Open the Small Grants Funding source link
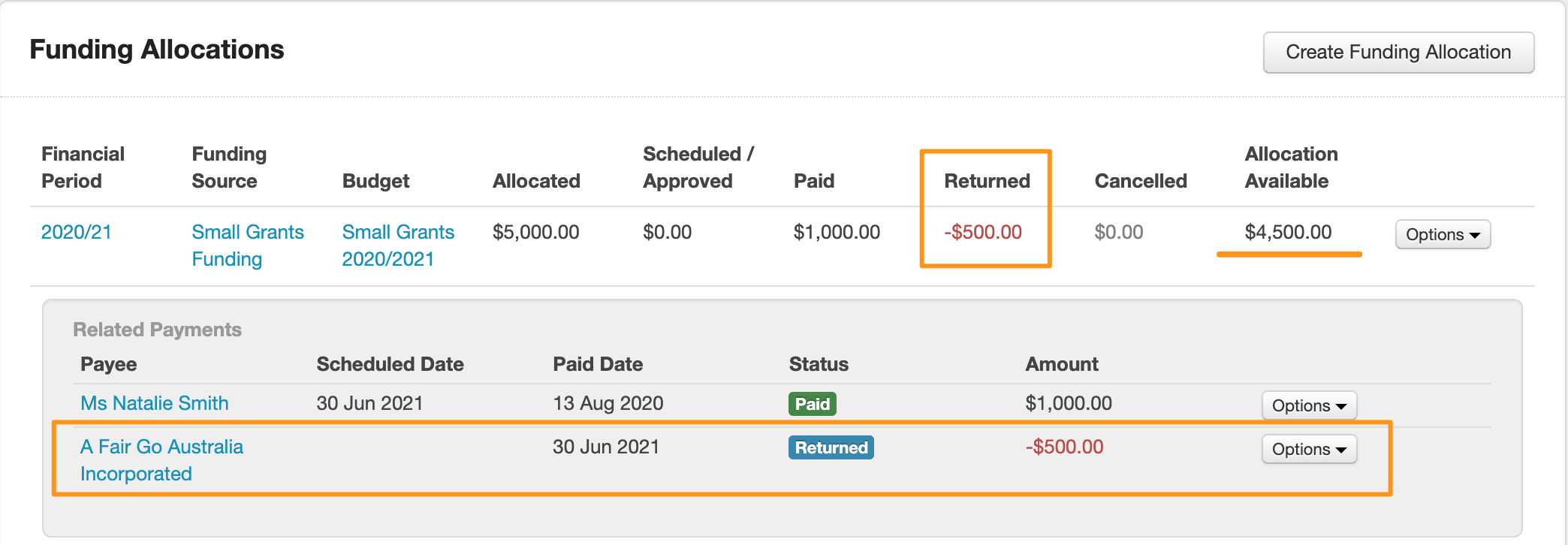1568x545 pixels. [247, 245]
